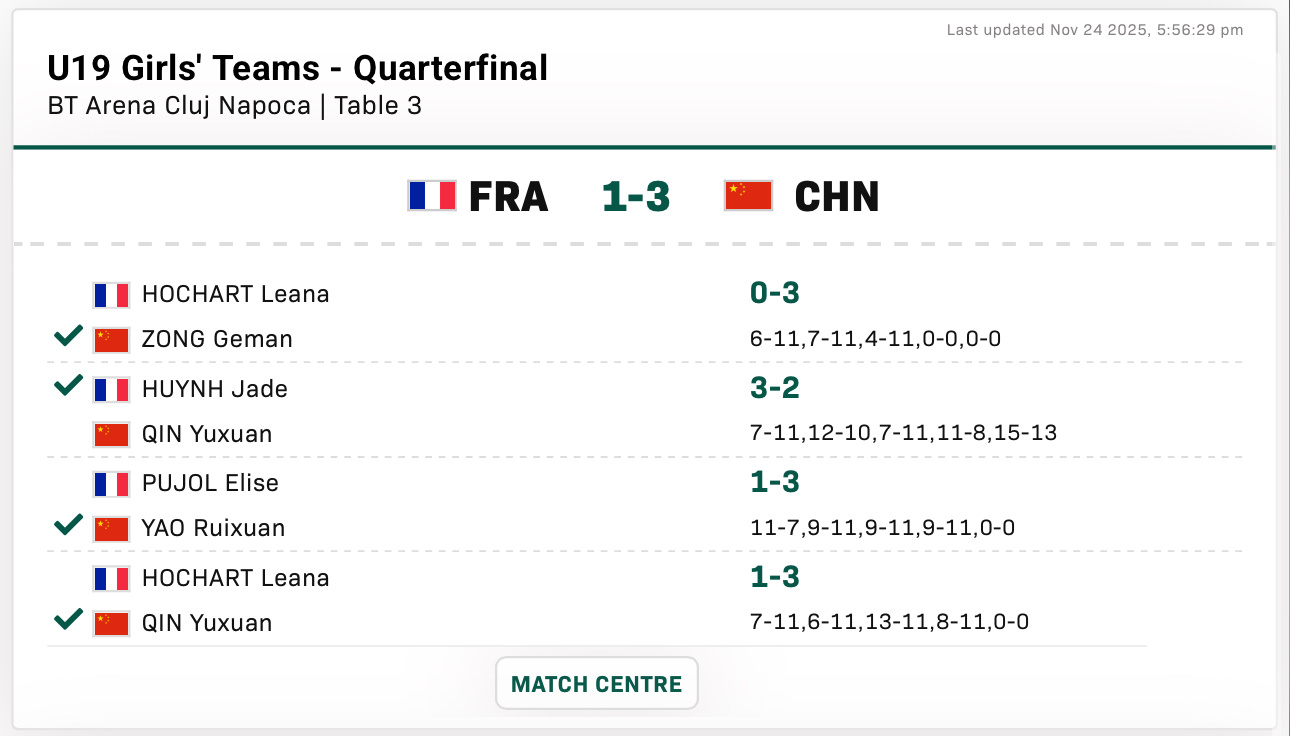Open the Match Centre
1290x736 pixels.
tap(596, 683)
